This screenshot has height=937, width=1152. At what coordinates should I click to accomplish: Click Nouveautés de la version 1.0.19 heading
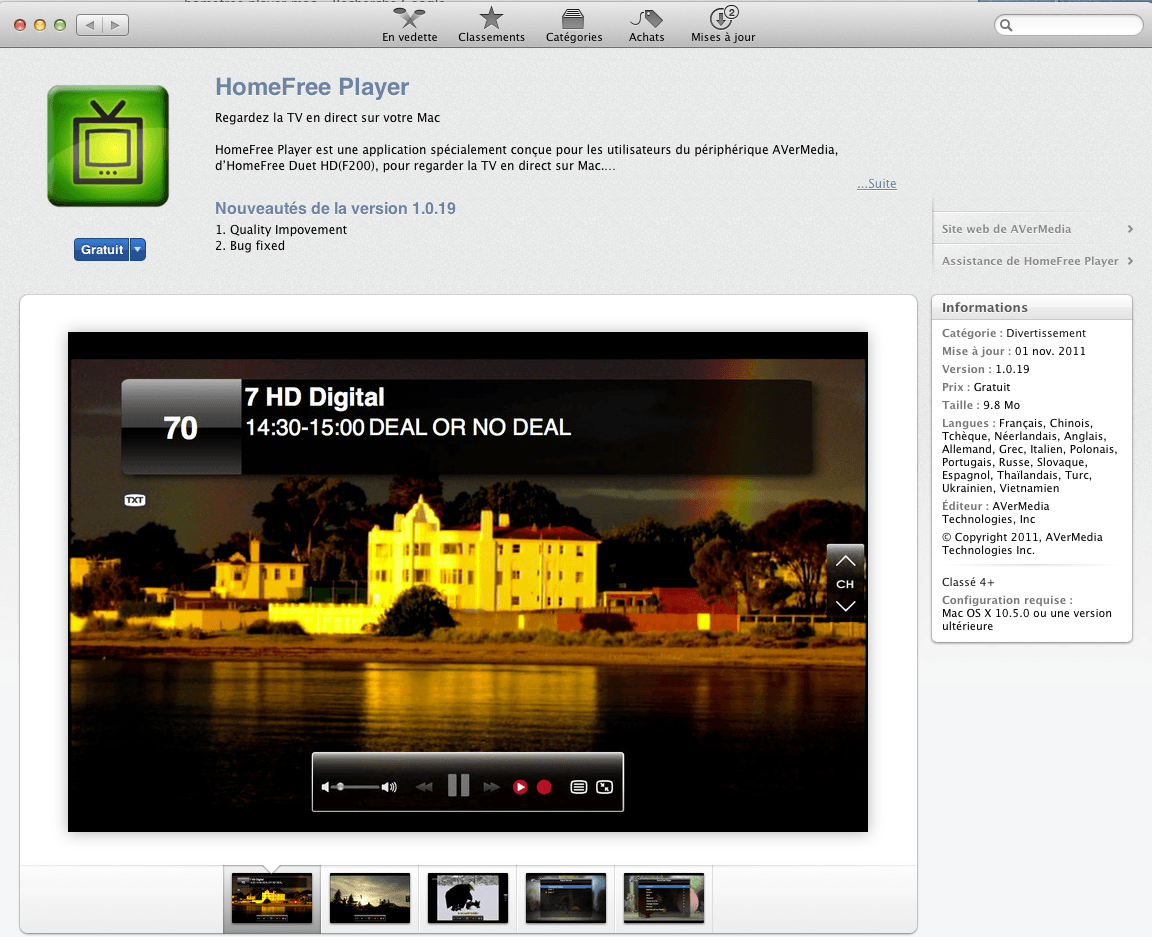click(335, 209)
